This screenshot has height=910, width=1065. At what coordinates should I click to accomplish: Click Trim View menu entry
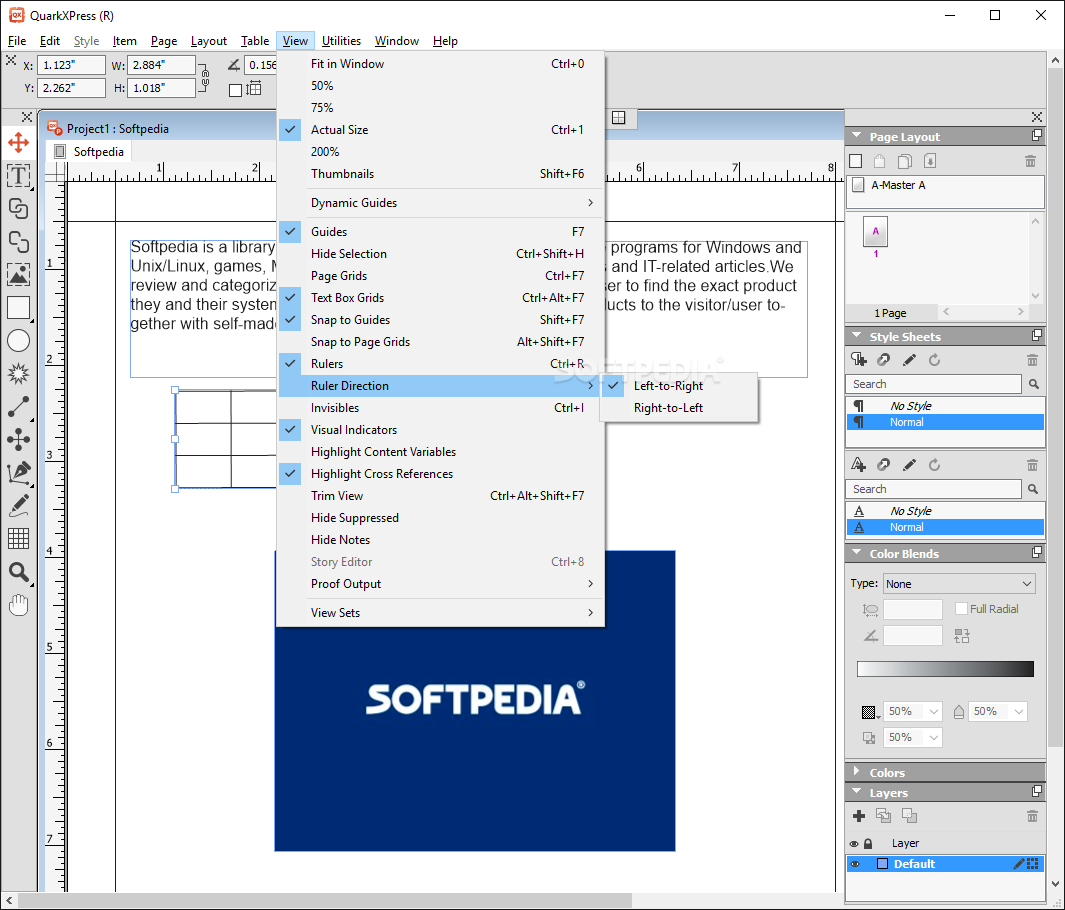click(441, 496)
